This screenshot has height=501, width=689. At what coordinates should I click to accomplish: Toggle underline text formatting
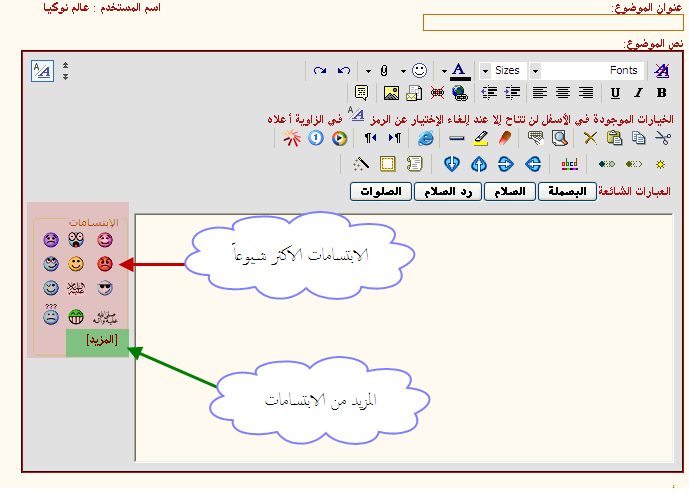pos(614,93)
